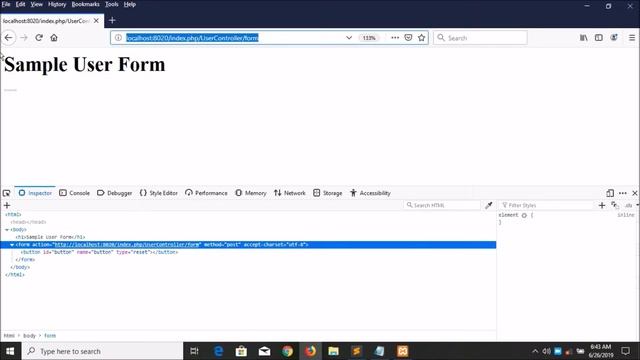This screenshot has height=360, width=640.
Task: Select the button id="button" node
Action: [x=99, y=252]
